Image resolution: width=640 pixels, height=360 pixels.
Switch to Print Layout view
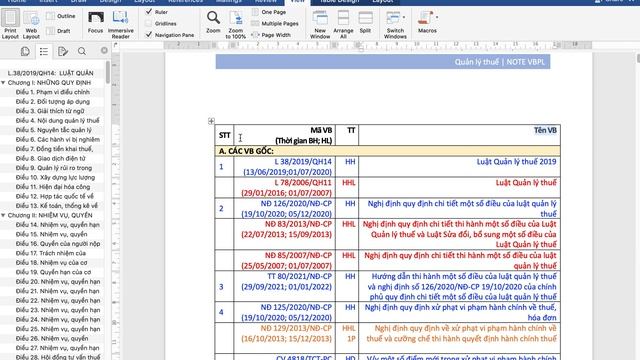(x=10, y=24)
